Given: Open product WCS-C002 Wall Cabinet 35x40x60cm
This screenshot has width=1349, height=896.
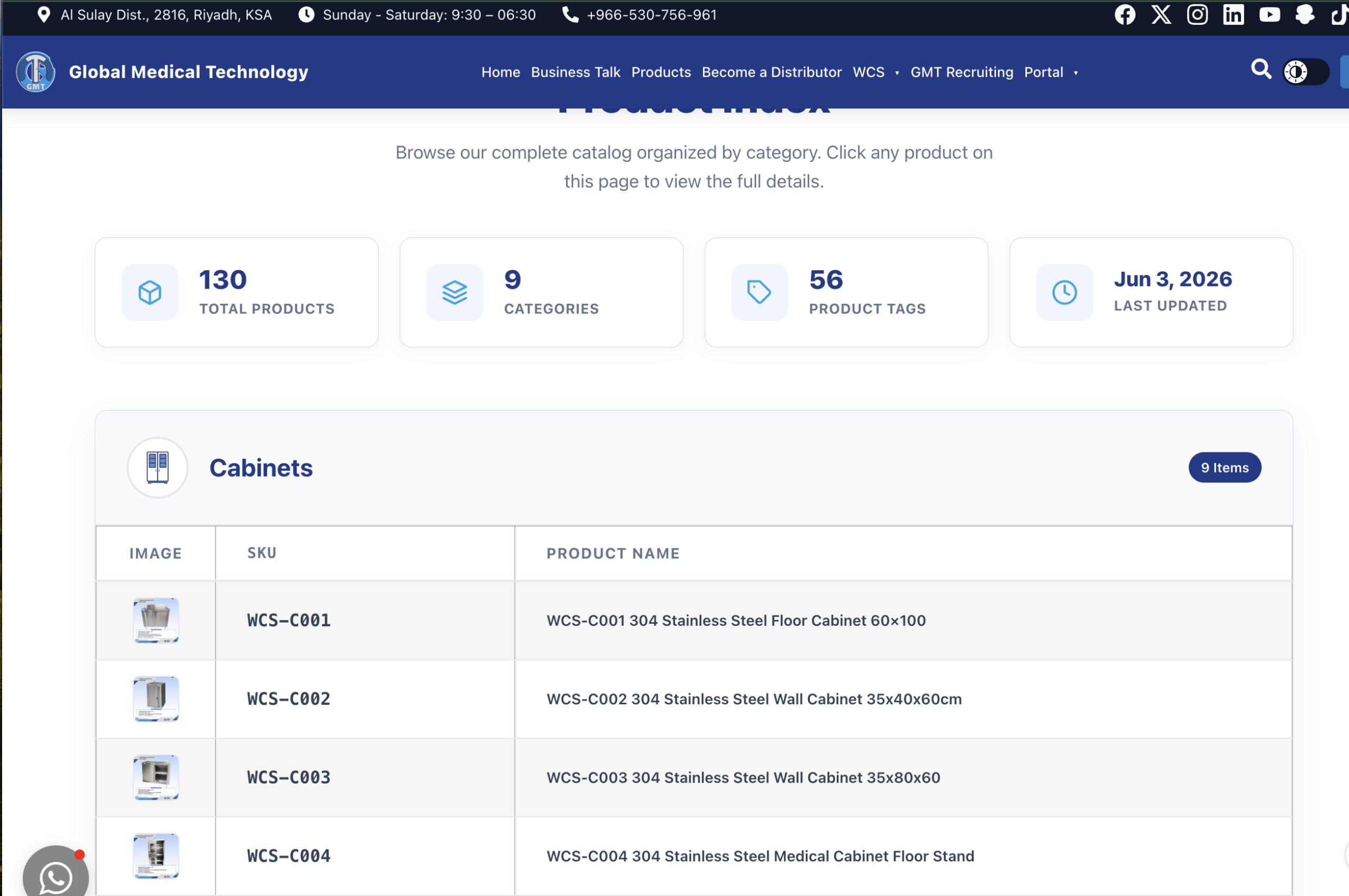Looking at the screenshot, I should 754,699.
